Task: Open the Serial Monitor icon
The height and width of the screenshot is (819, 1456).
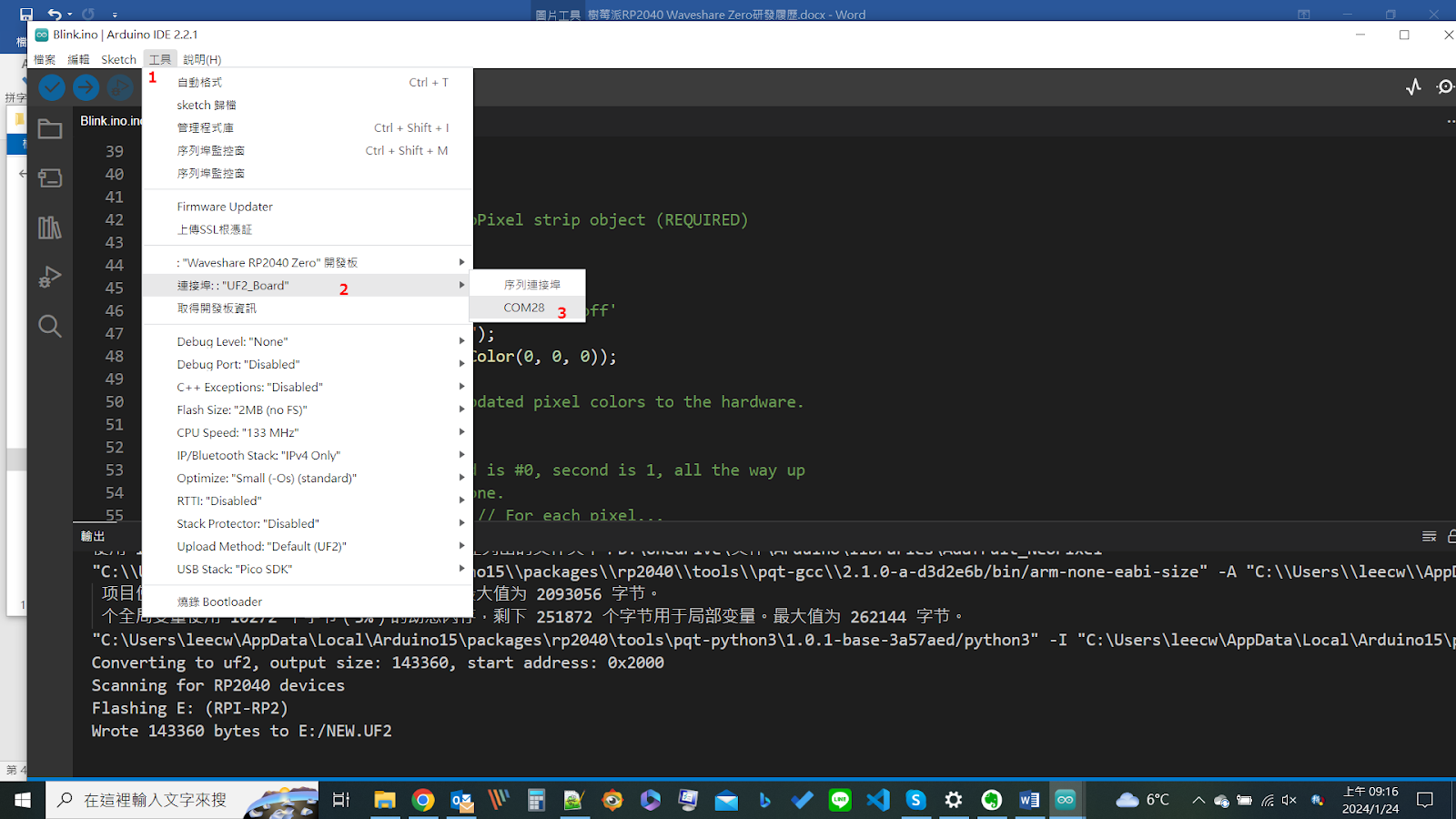Action: 1445,86
